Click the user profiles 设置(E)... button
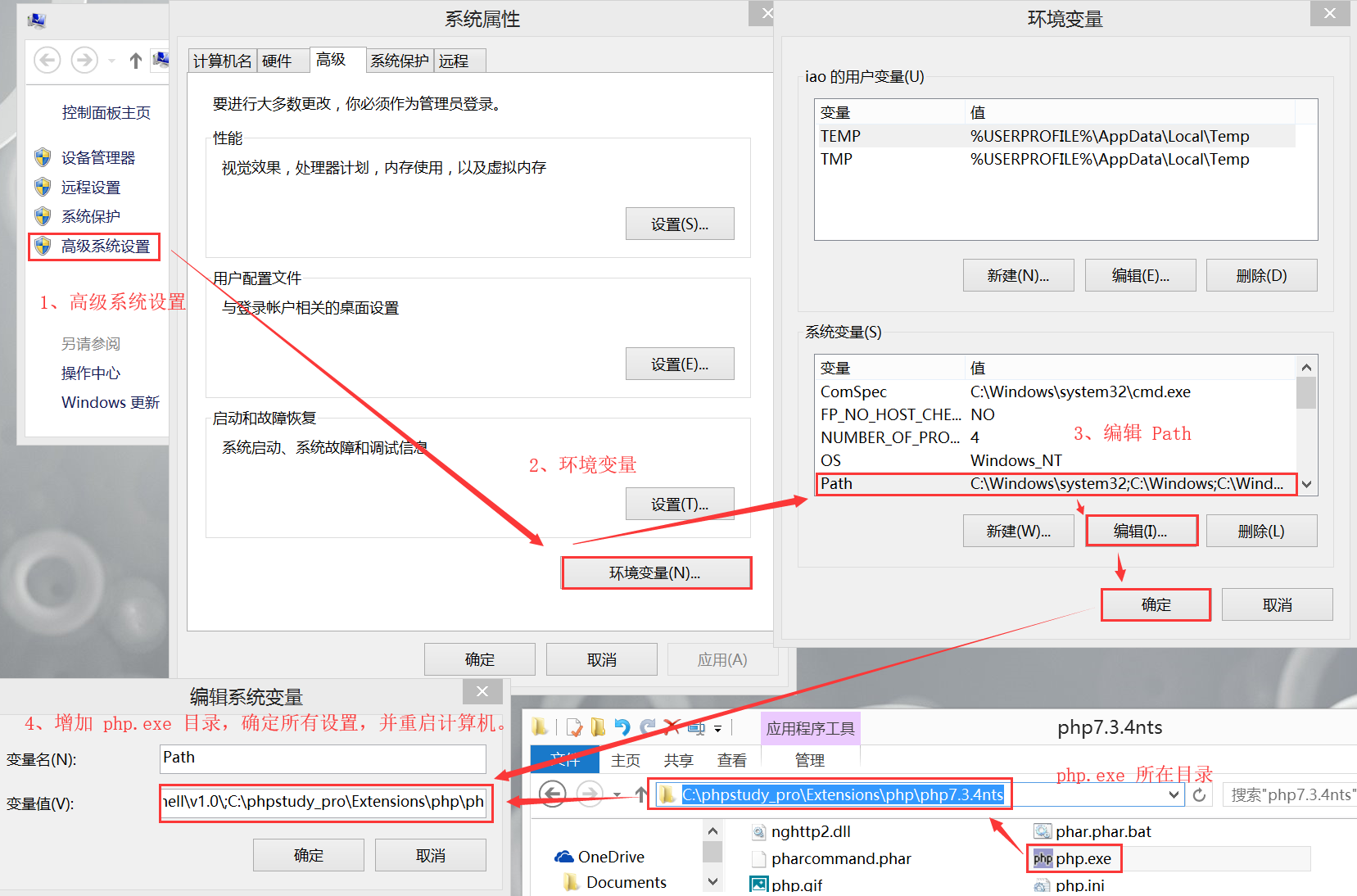The width and height of the screenshot is (1357, 896). click(680, 364)
